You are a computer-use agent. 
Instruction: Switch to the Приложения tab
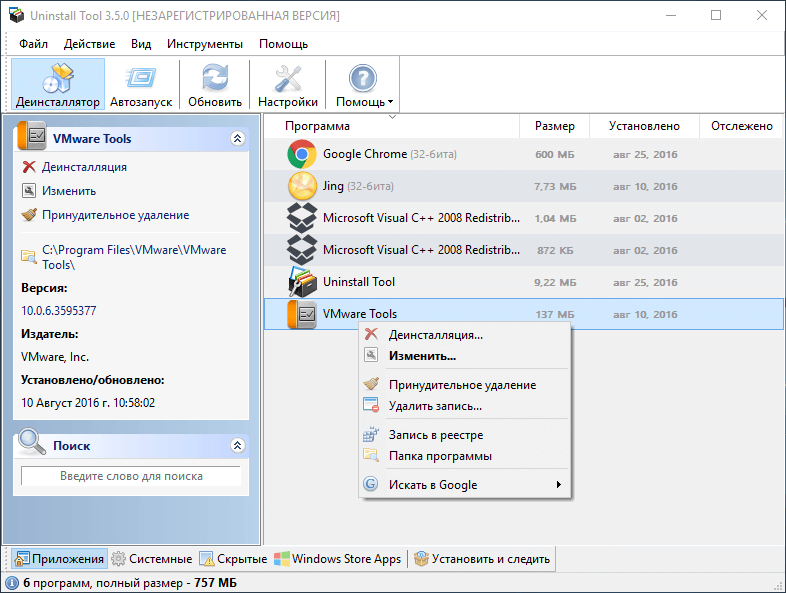[59, 558]
